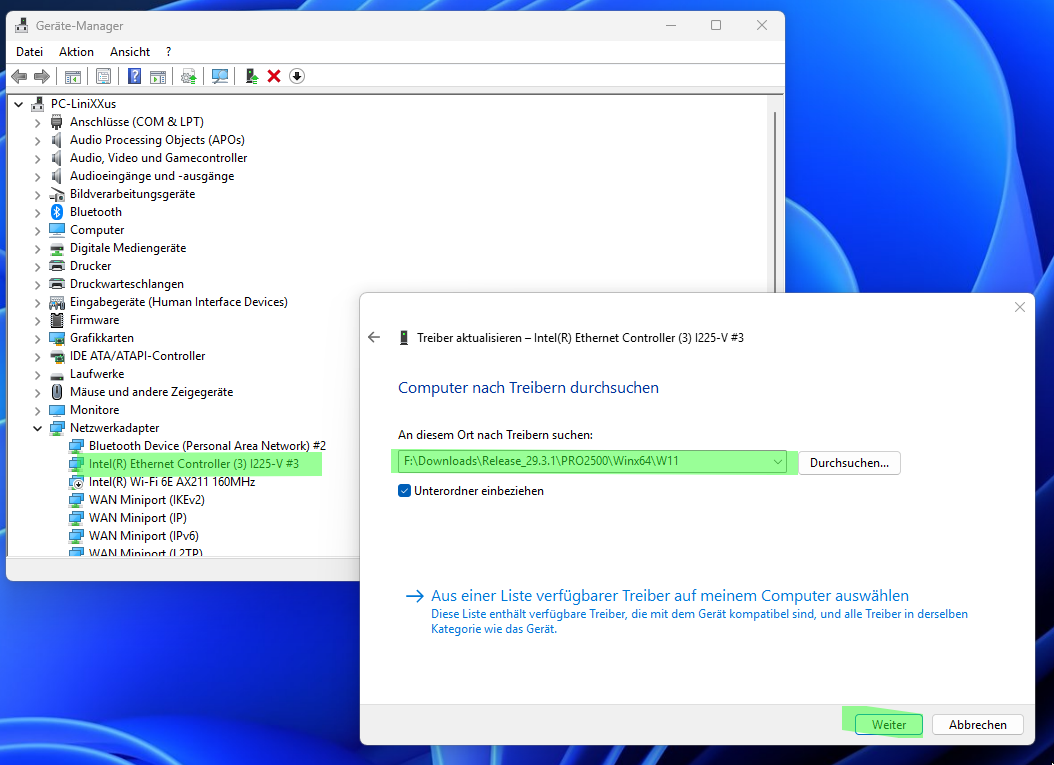Click the Grafikkarten category icon
The height and width of the screenshot is (765, 1054).
(x=57, y=338)
